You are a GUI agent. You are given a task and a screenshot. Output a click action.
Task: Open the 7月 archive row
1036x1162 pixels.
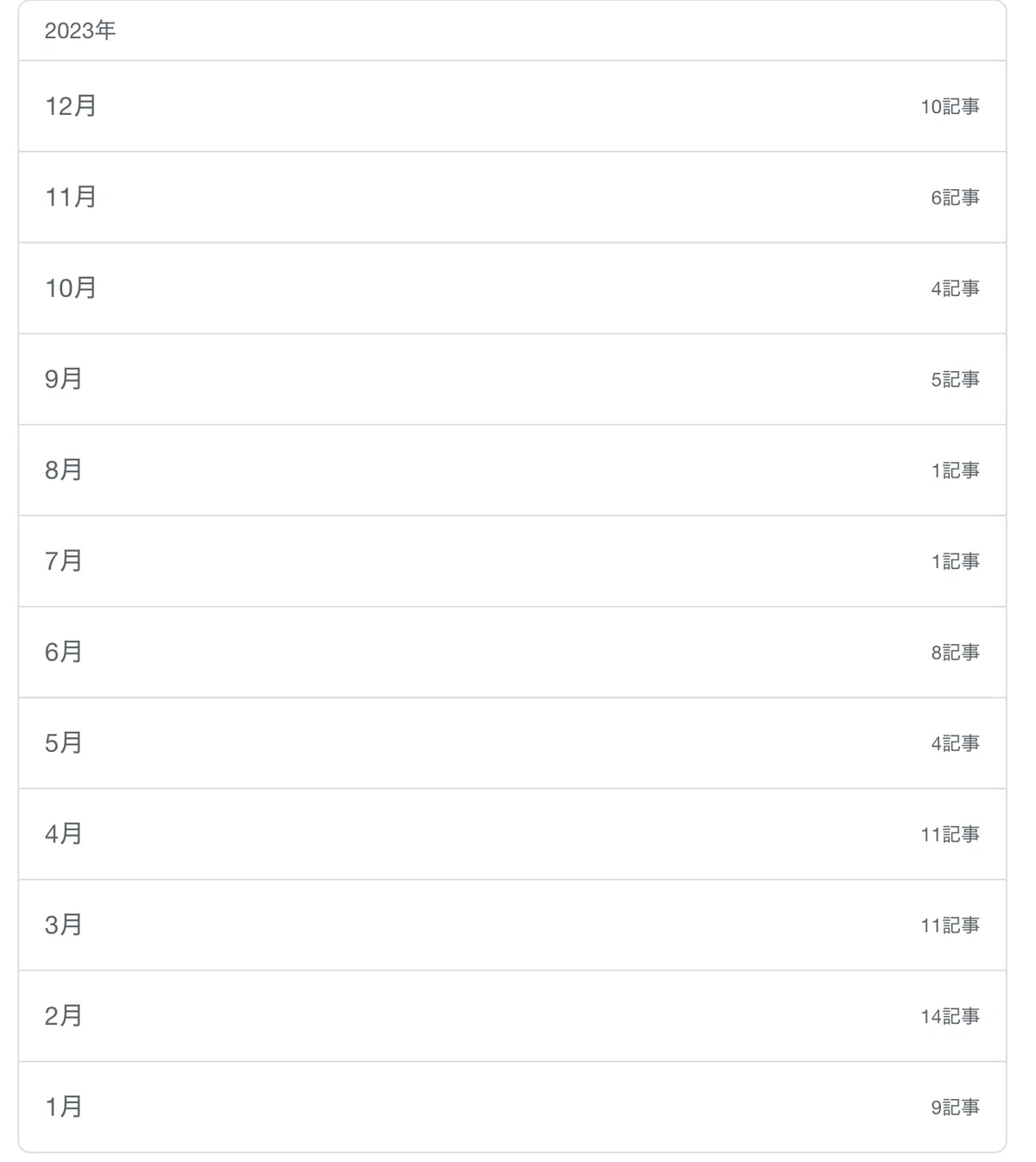[512, 561]
